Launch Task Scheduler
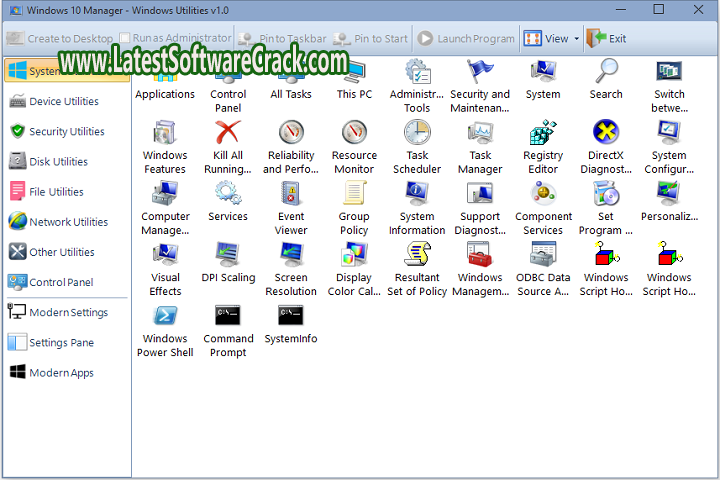The height and width of the screenshot is (480, 720). (417, 147)
